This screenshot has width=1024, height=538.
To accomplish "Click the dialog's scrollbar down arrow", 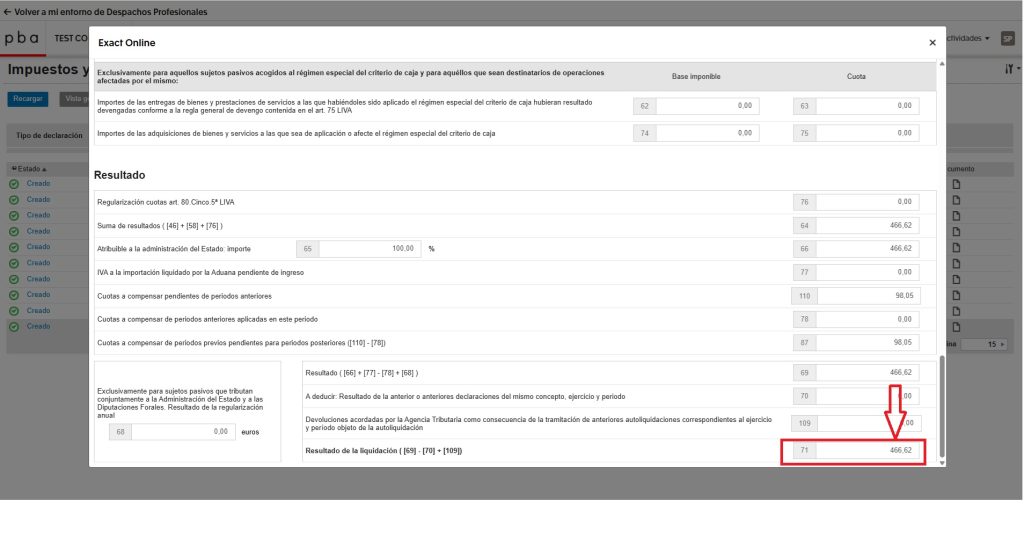I will (942, 463).
